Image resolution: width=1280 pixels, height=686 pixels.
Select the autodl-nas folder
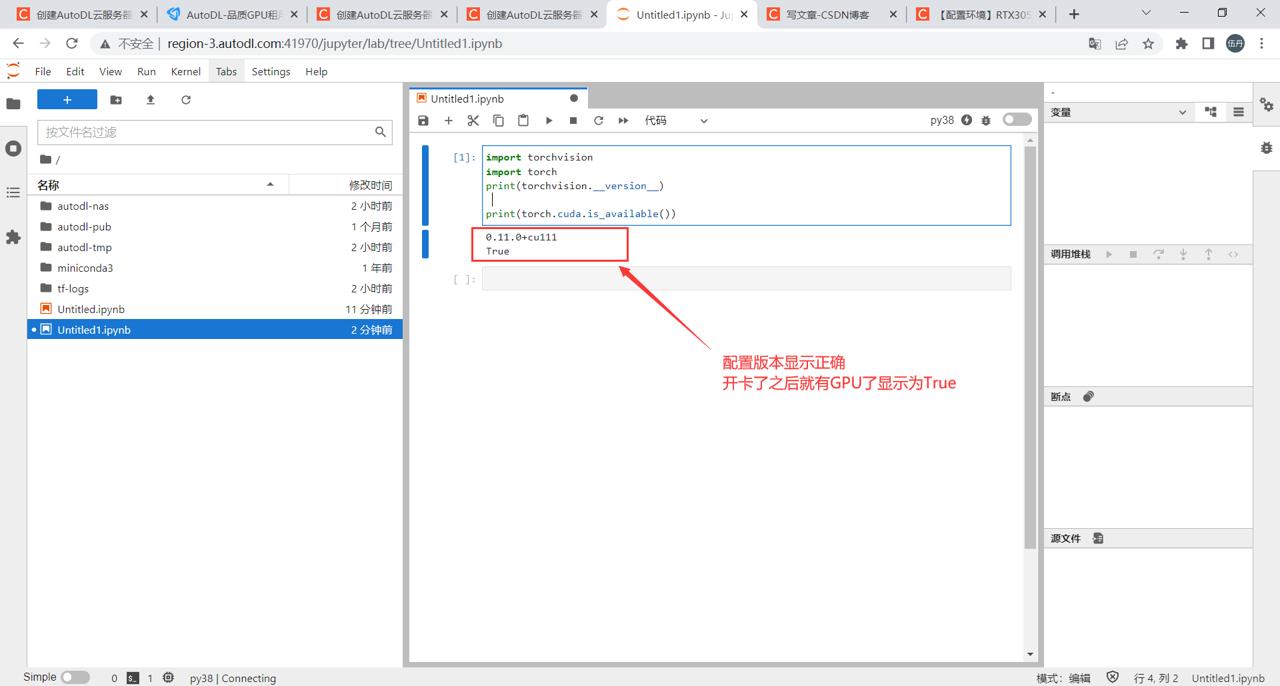coord(215,206)
